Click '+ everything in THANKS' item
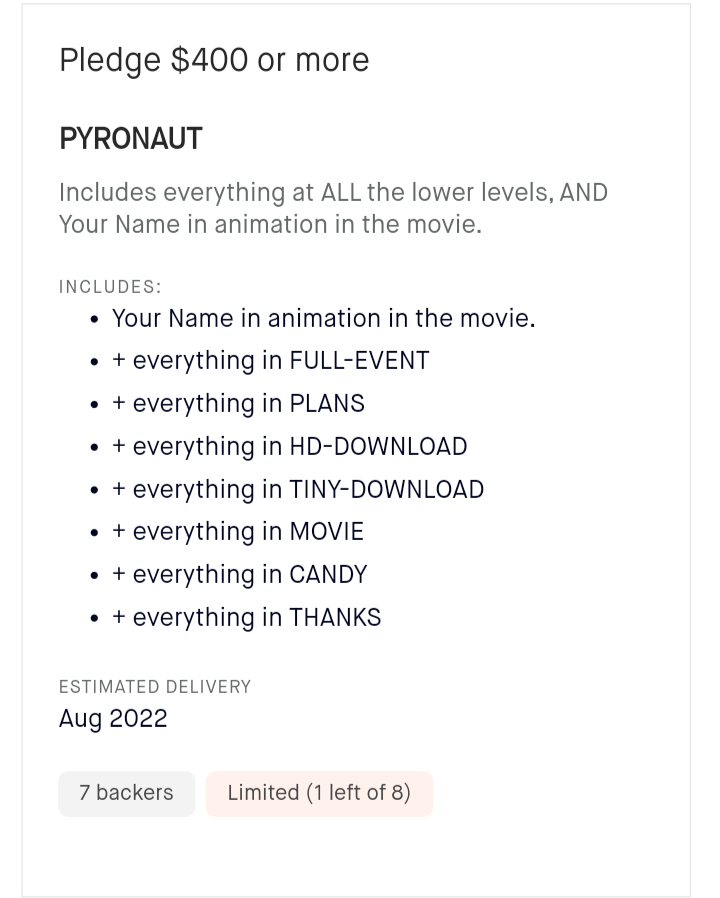This screenshot has width=720, height=898. coord(246,617)
